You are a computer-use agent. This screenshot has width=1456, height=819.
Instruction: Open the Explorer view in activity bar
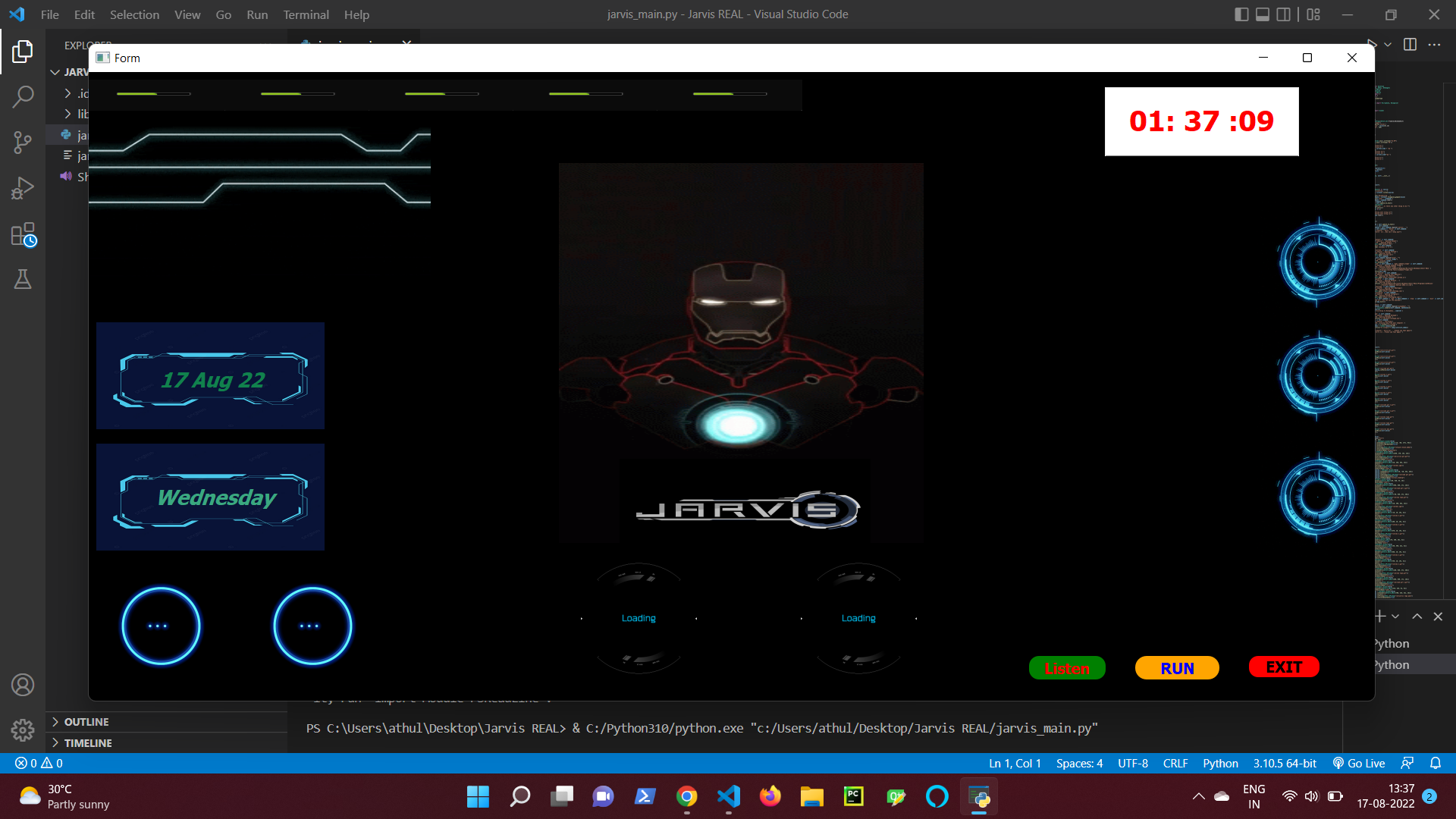tap(23, 52)
